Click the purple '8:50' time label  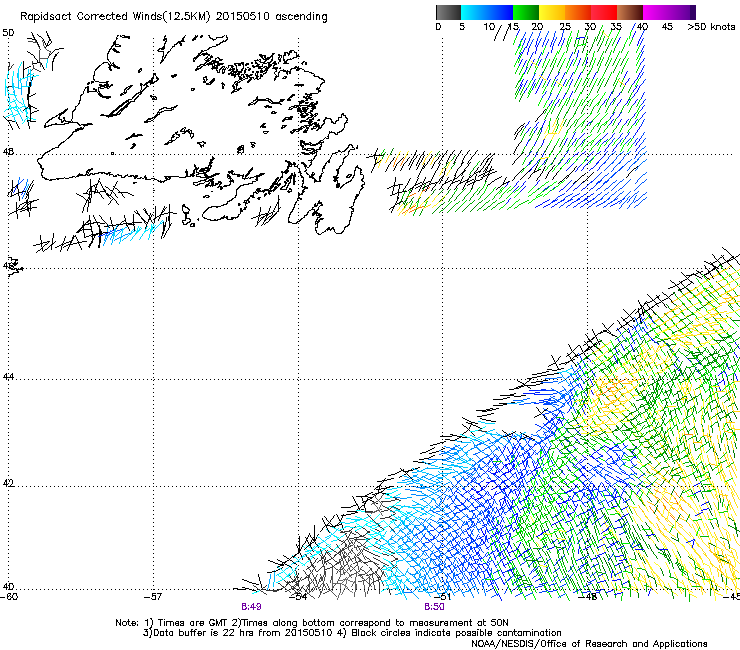coord(434,607)
